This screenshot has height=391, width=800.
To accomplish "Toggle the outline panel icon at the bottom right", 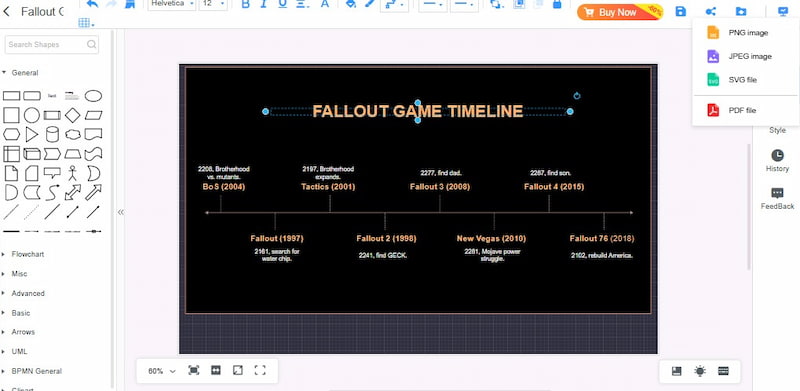I will point(677,371).
